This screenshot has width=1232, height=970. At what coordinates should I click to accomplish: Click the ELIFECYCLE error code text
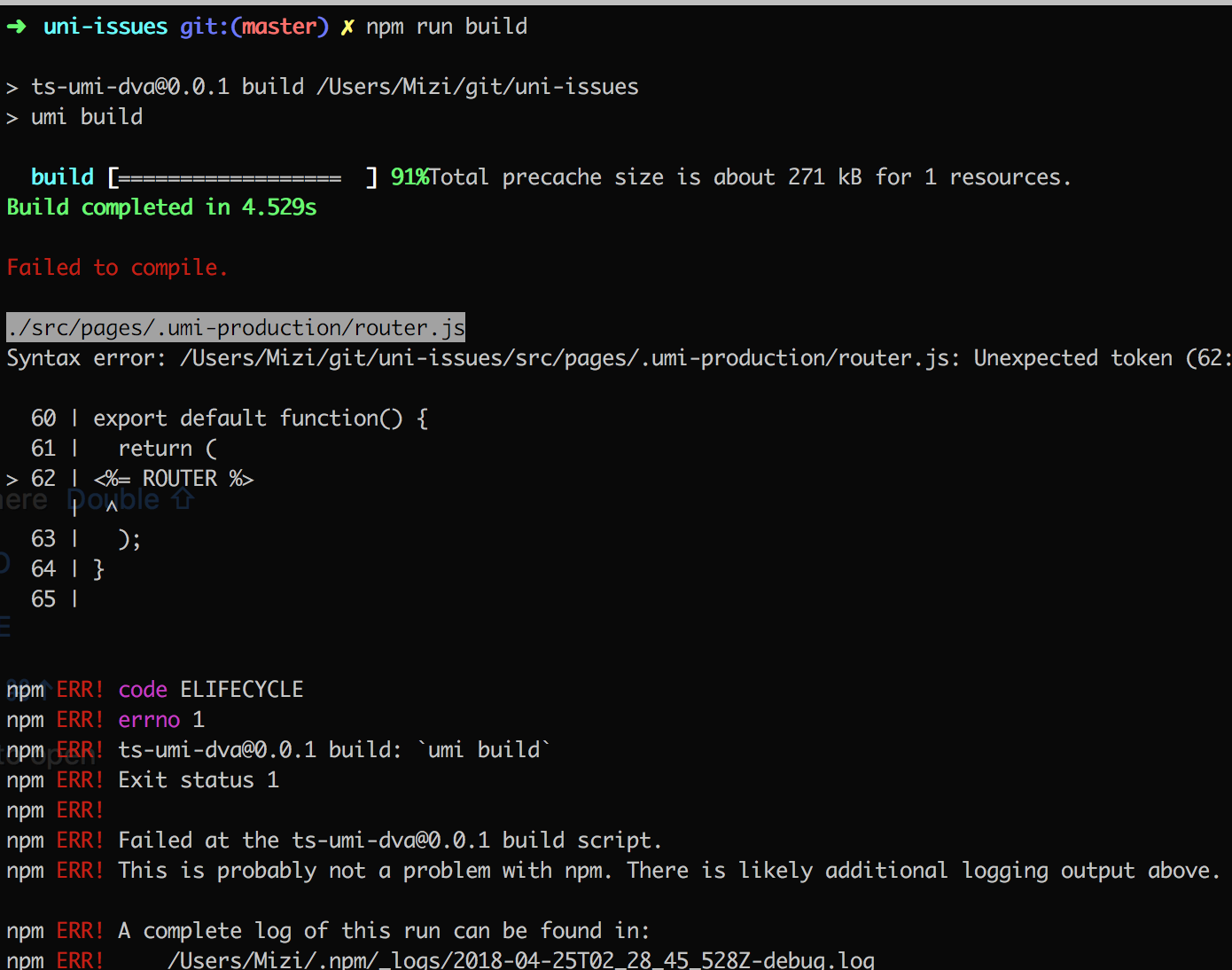pyautogui.click(x=241, y=688)
